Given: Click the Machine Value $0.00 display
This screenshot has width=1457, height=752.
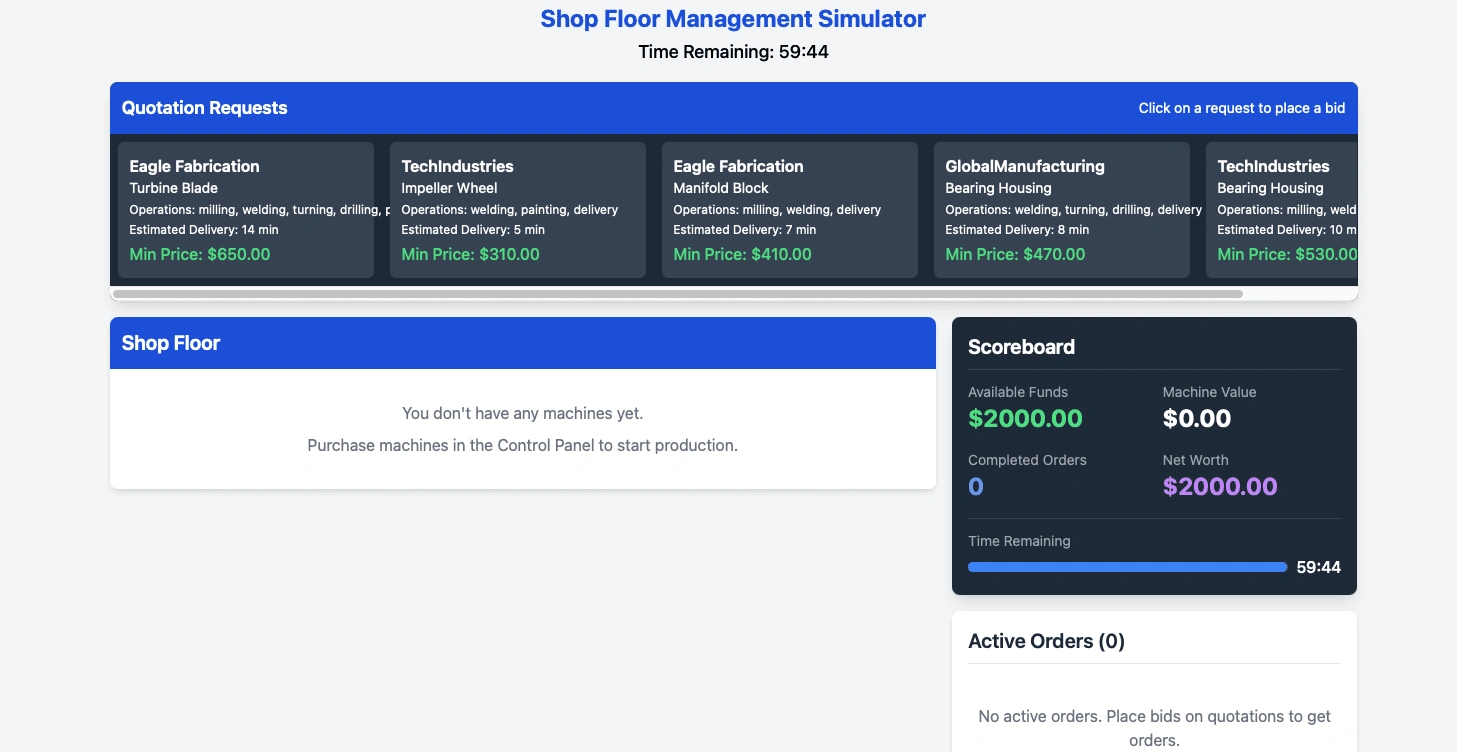Looking at the screenshot, I should [1197, 418].
